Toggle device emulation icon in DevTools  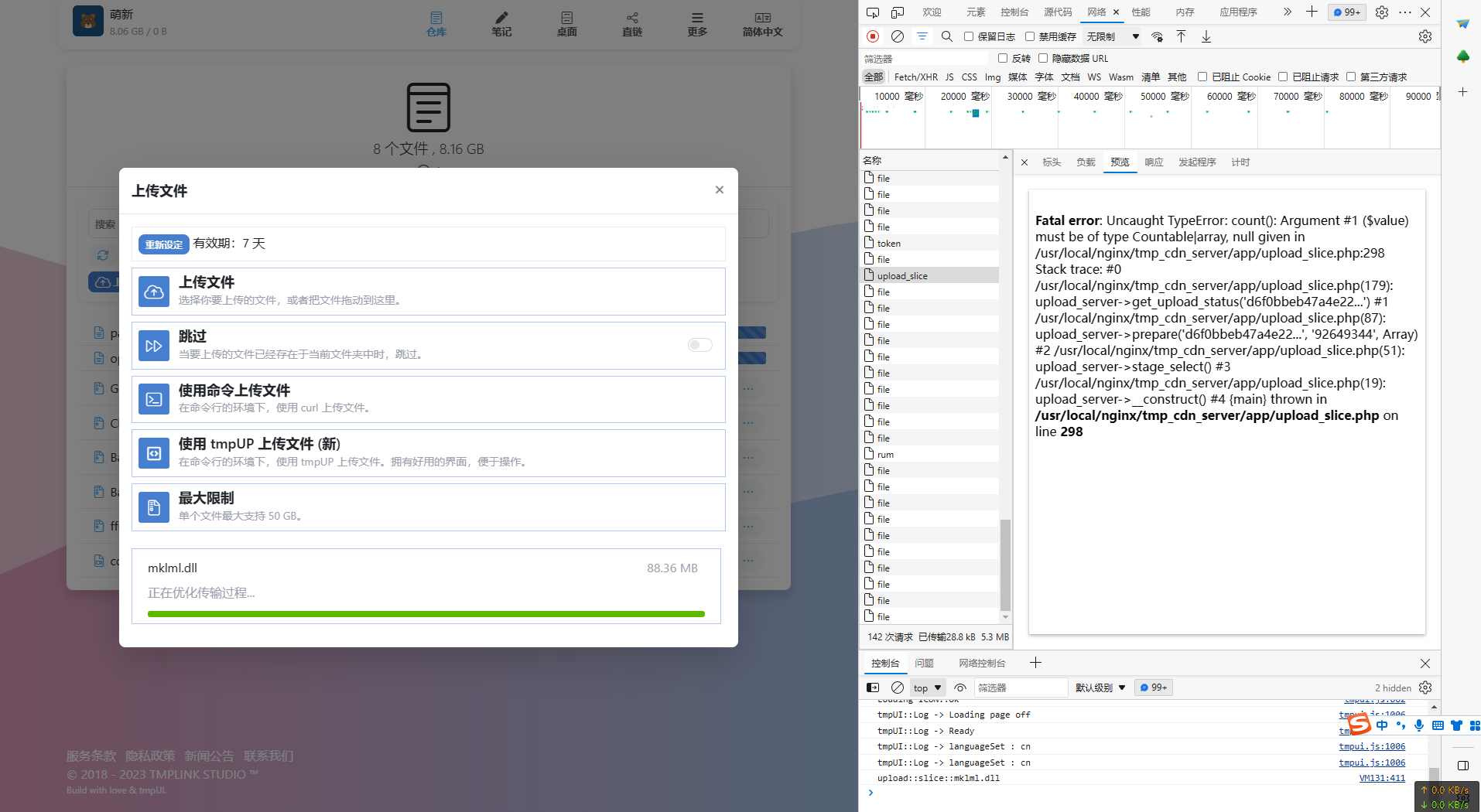[x=898, y=12]
